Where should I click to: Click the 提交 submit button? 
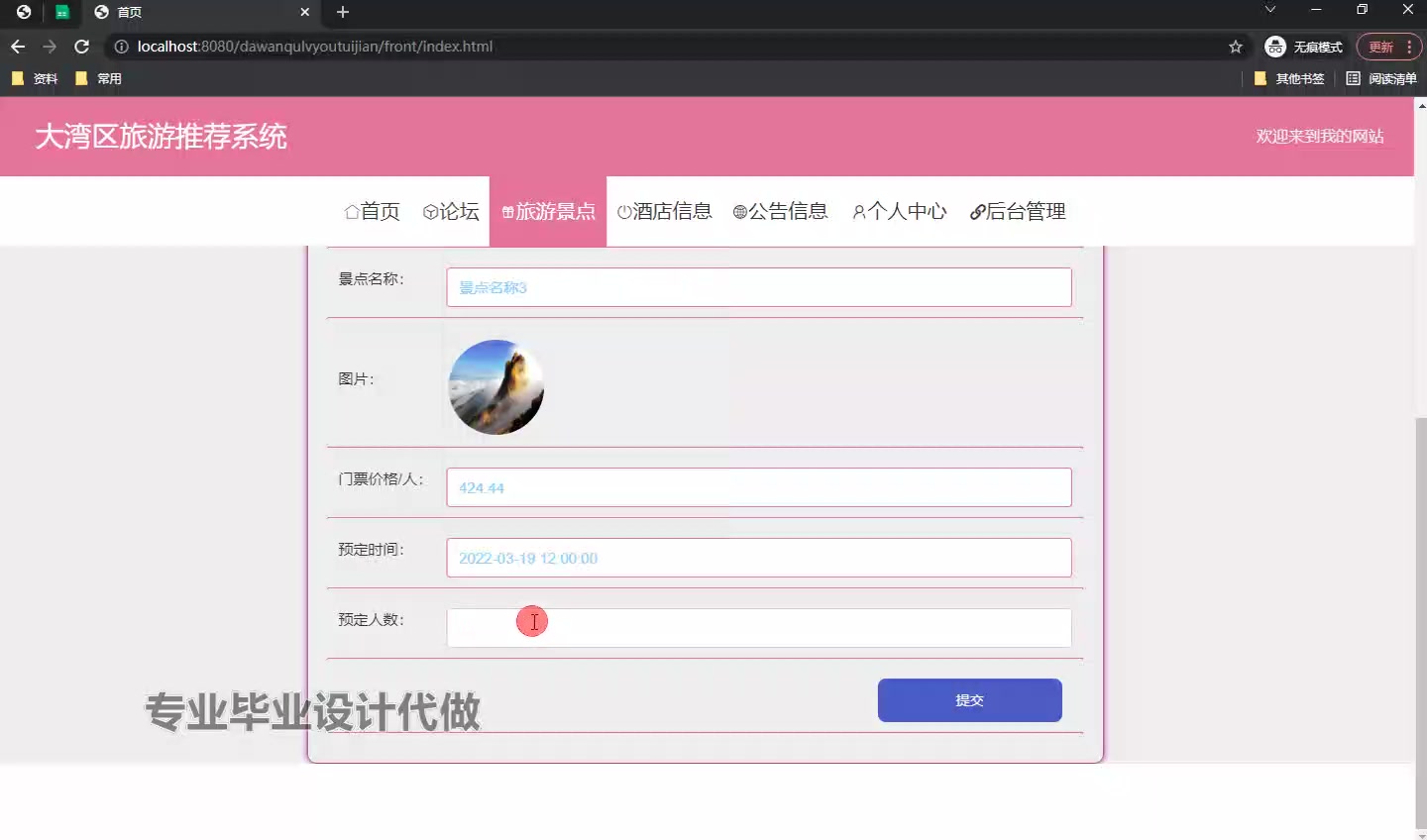point(969,700)
